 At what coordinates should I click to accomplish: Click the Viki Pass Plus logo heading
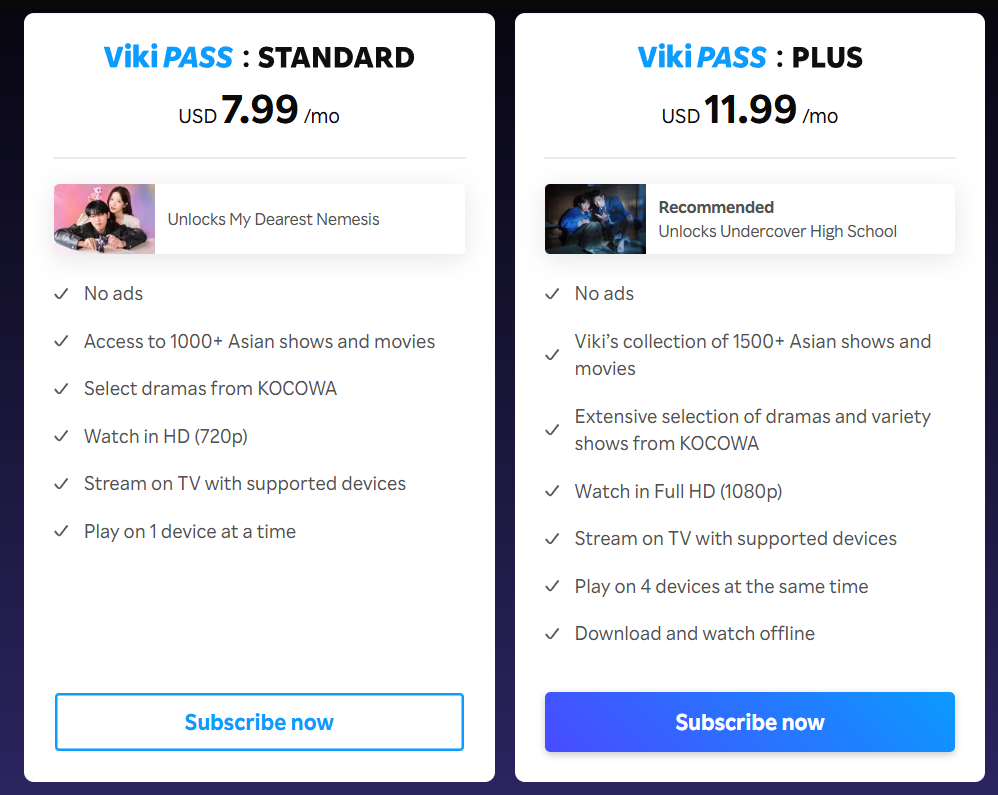coord(750,57)
